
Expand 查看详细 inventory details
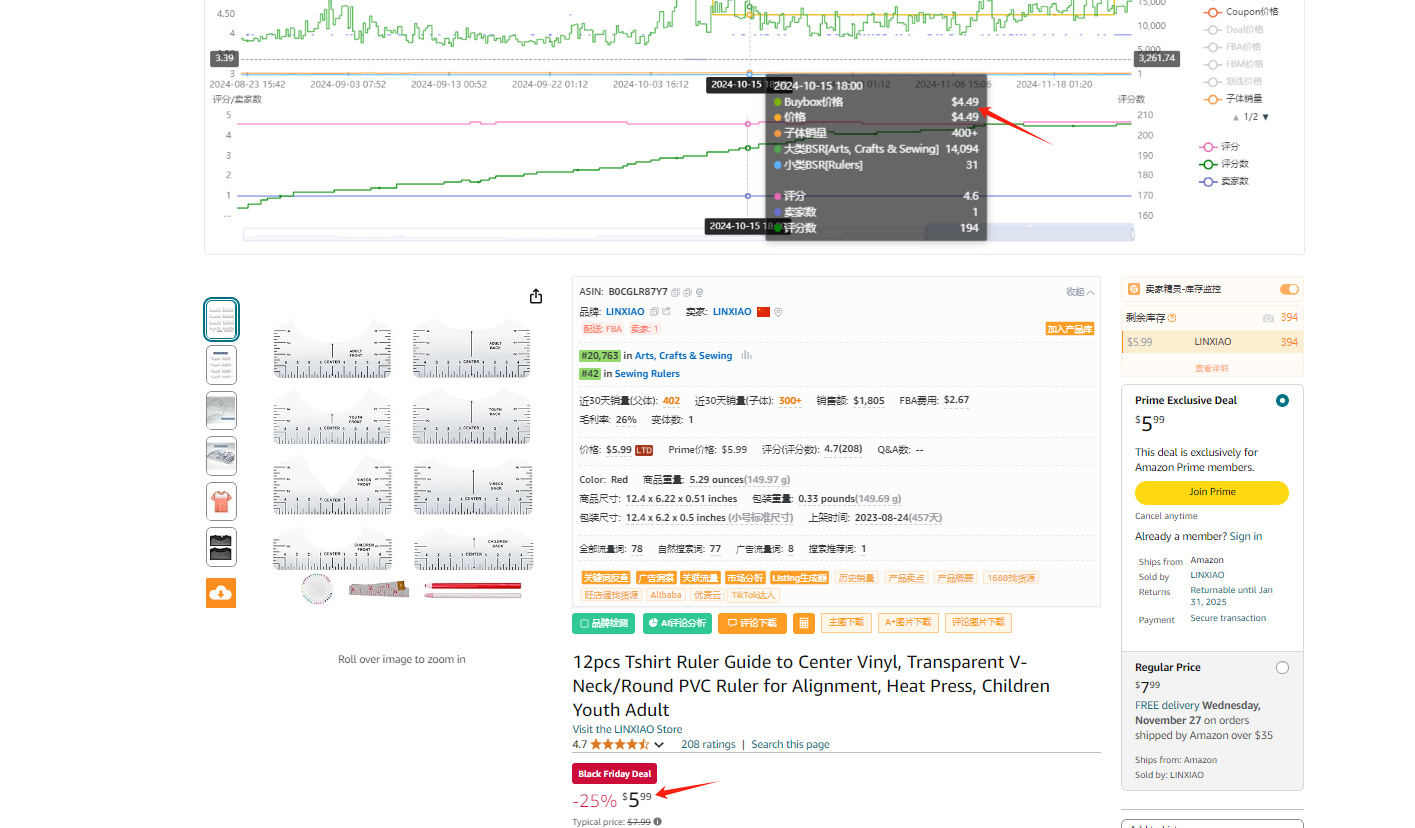click(x=1212, y=368)
